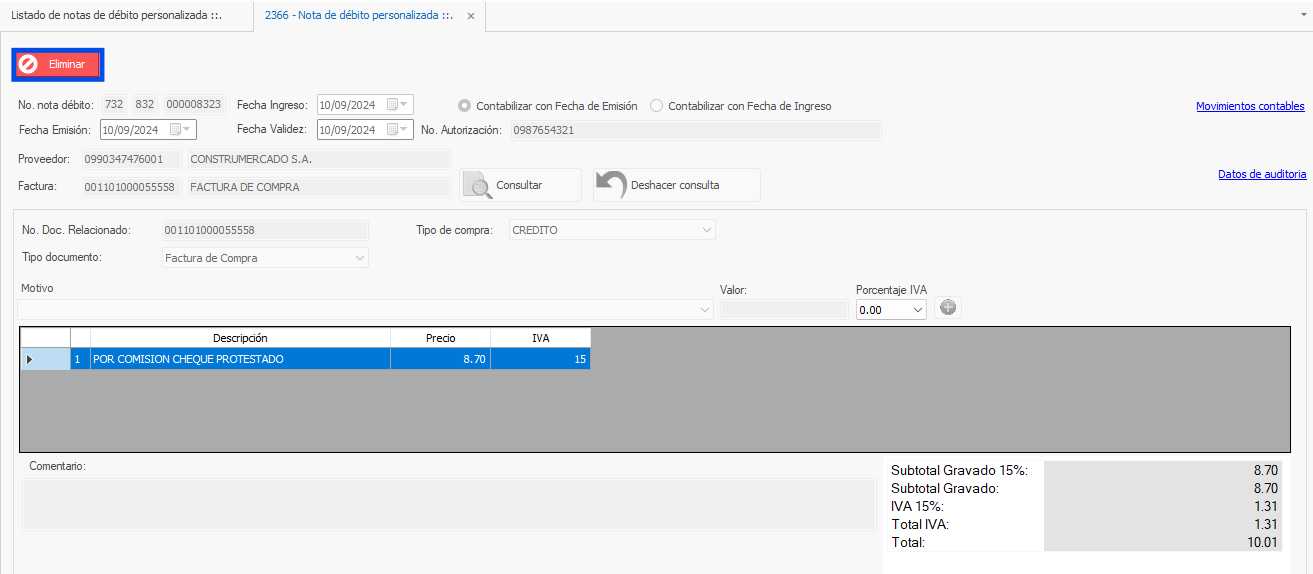The image size is (1313, 574).
Task: Click the Deshacer consulta undo button
Action: (x=676, y=185)
